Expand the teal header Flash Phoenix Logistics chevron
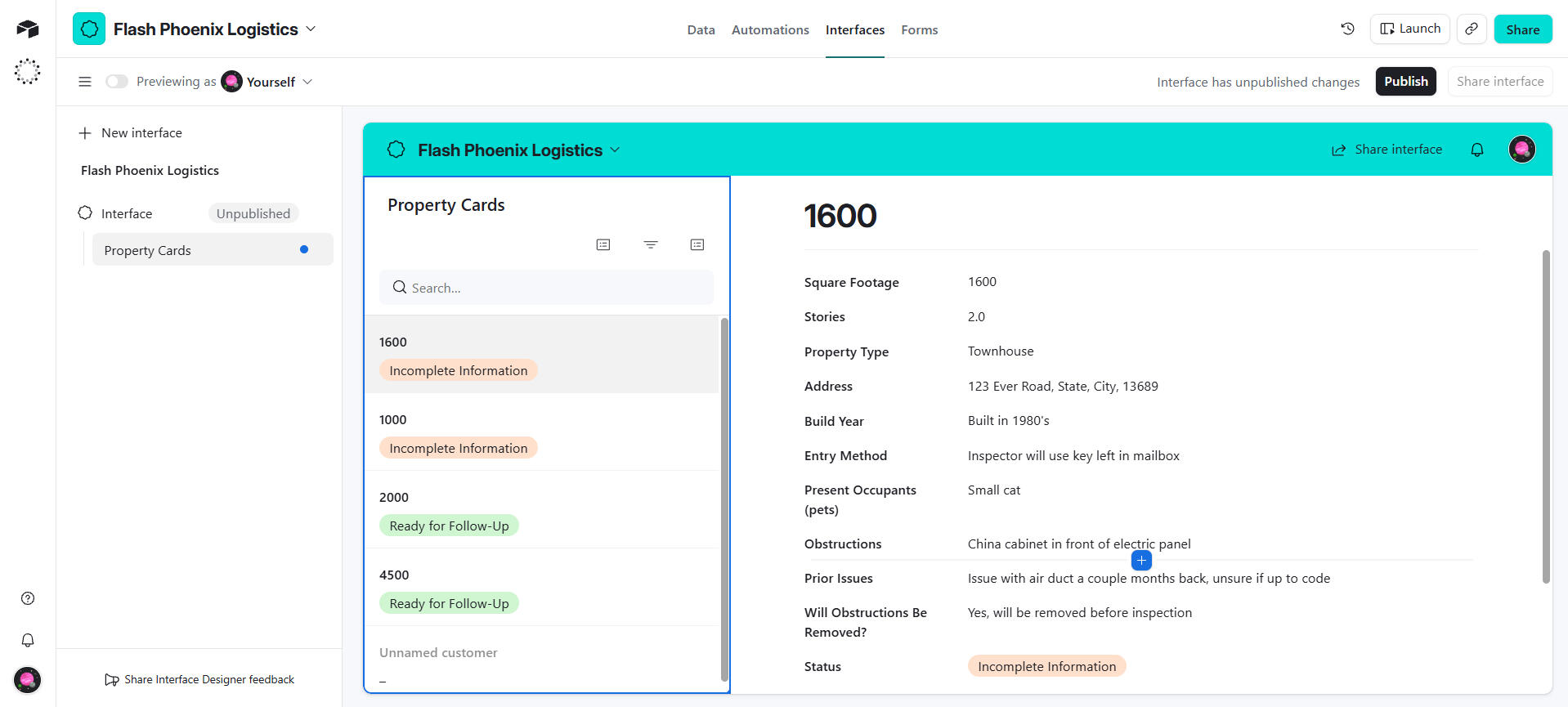This screenshot has width=1568, height=707. pyautogui.click(x=615, y=150)
